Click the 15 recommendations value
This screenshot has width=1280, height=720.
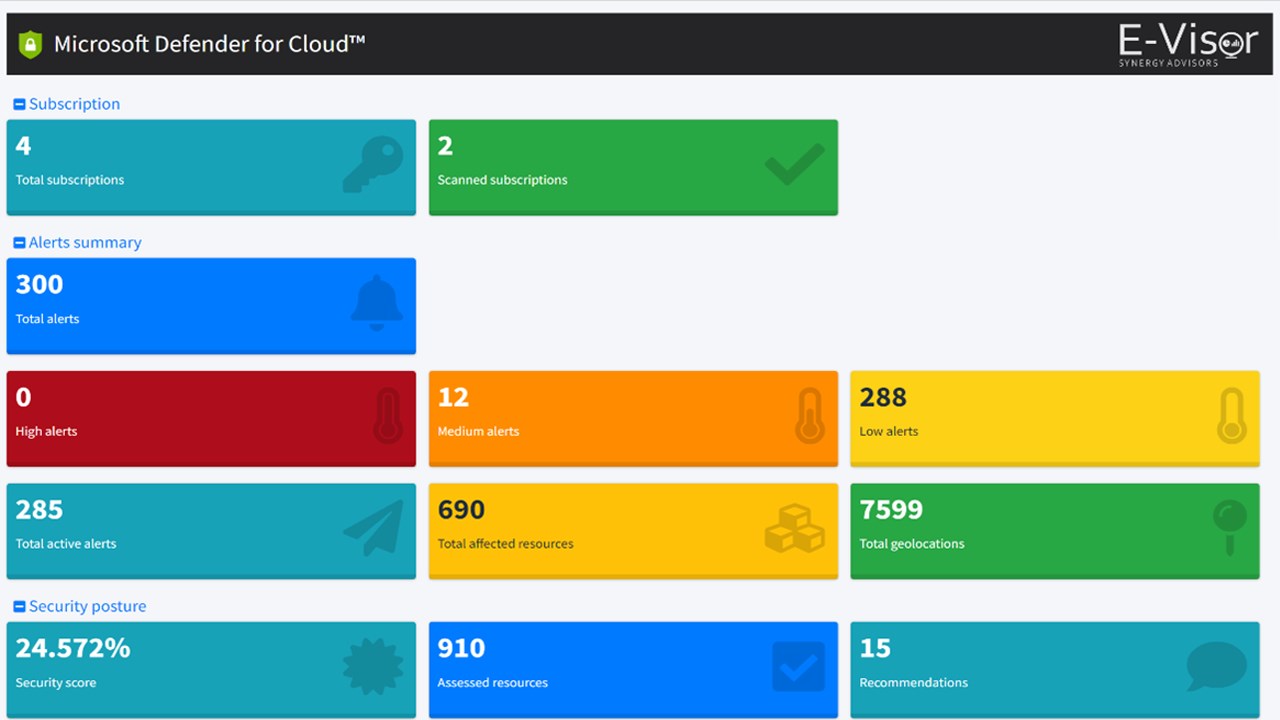[x=875, y=648]
